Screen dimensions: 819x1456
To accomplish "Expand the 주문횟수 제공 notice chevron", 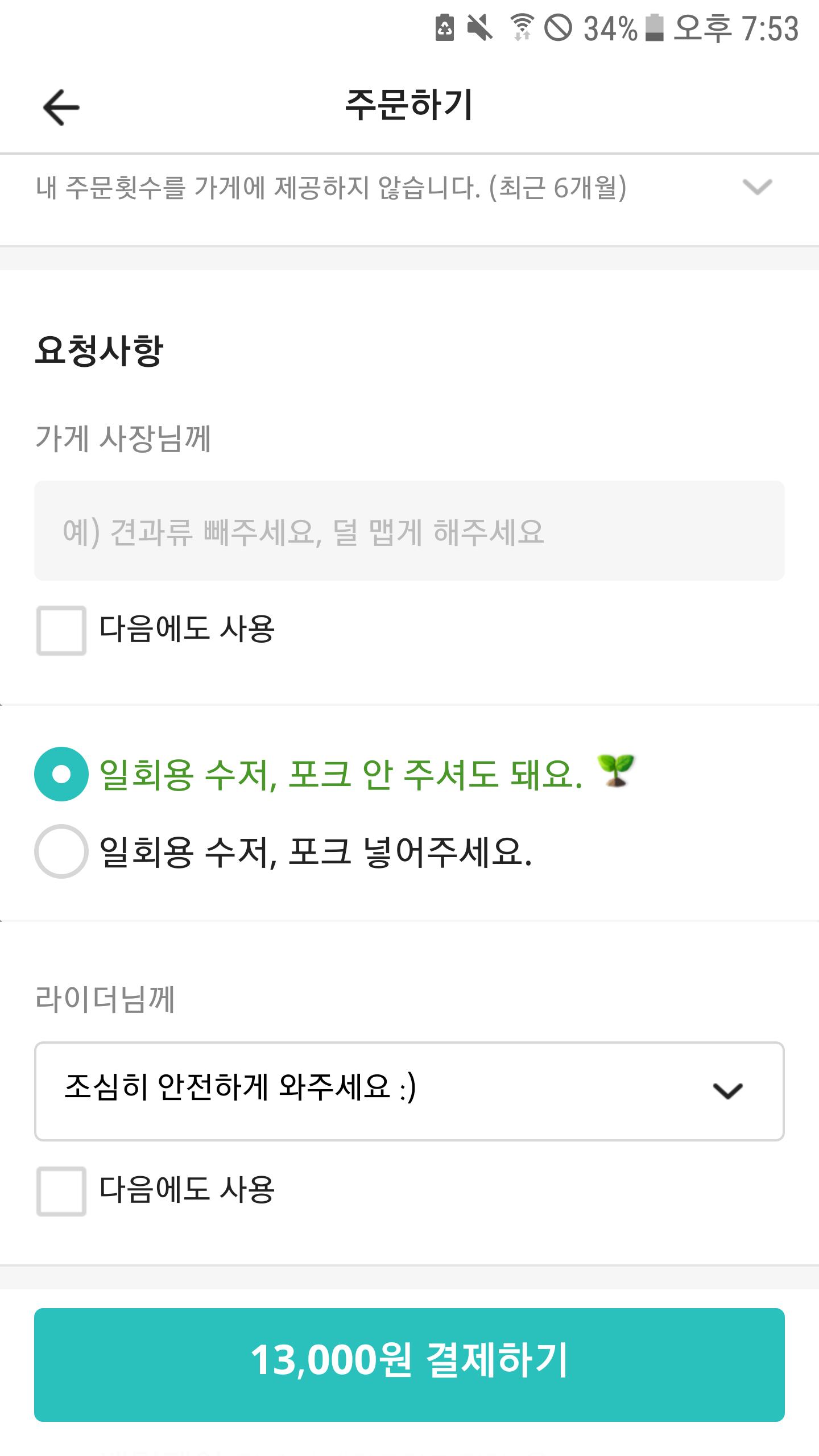I will tap(757, 187).
